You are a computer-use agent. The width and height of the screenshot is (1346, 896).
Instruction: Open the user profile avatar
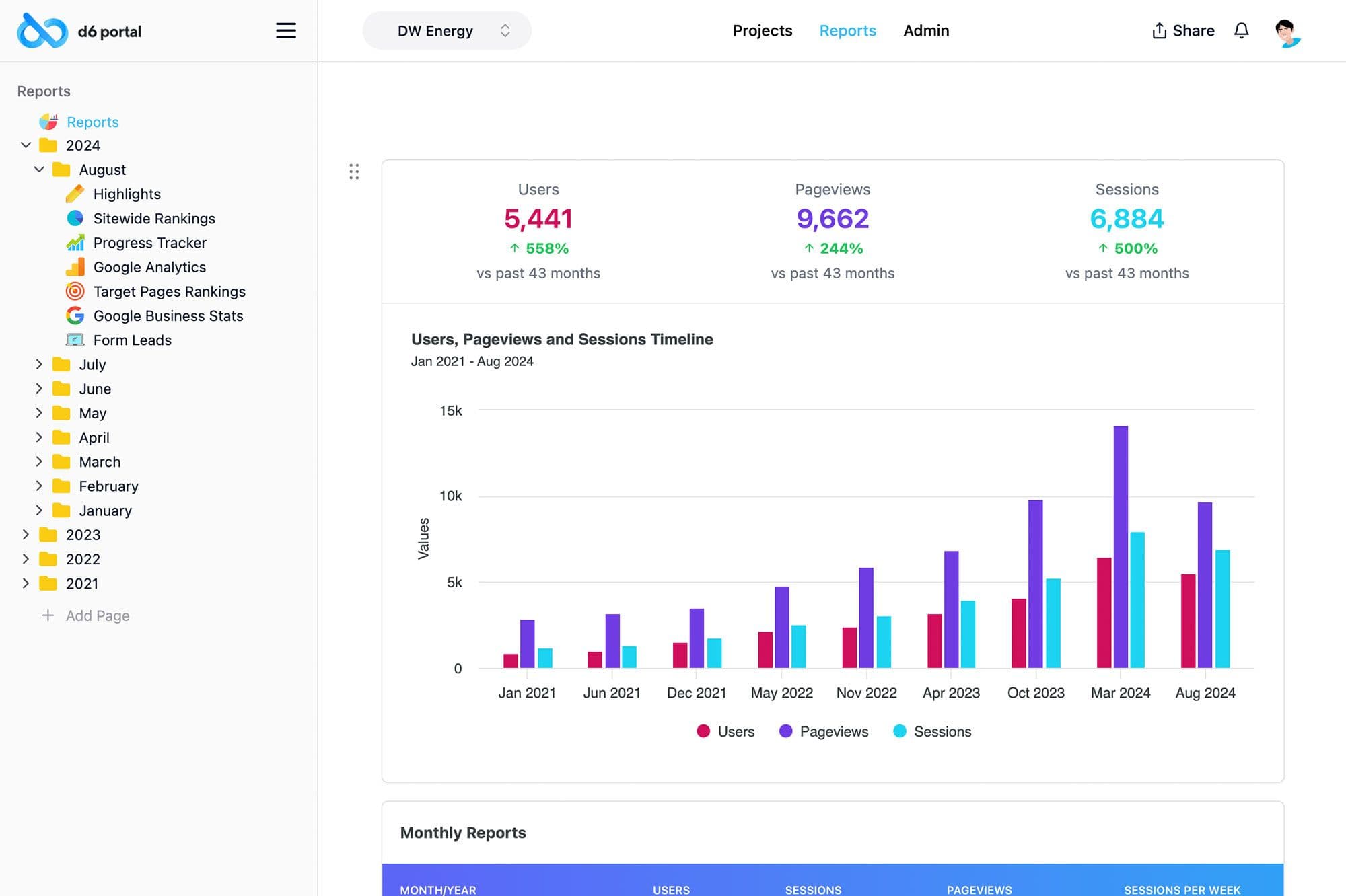[1287, 32]
